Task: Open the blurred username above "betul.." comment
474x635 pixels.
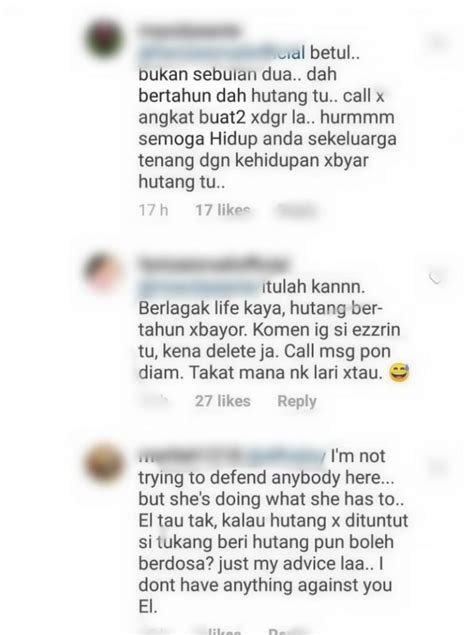Action: coord(190,31)
